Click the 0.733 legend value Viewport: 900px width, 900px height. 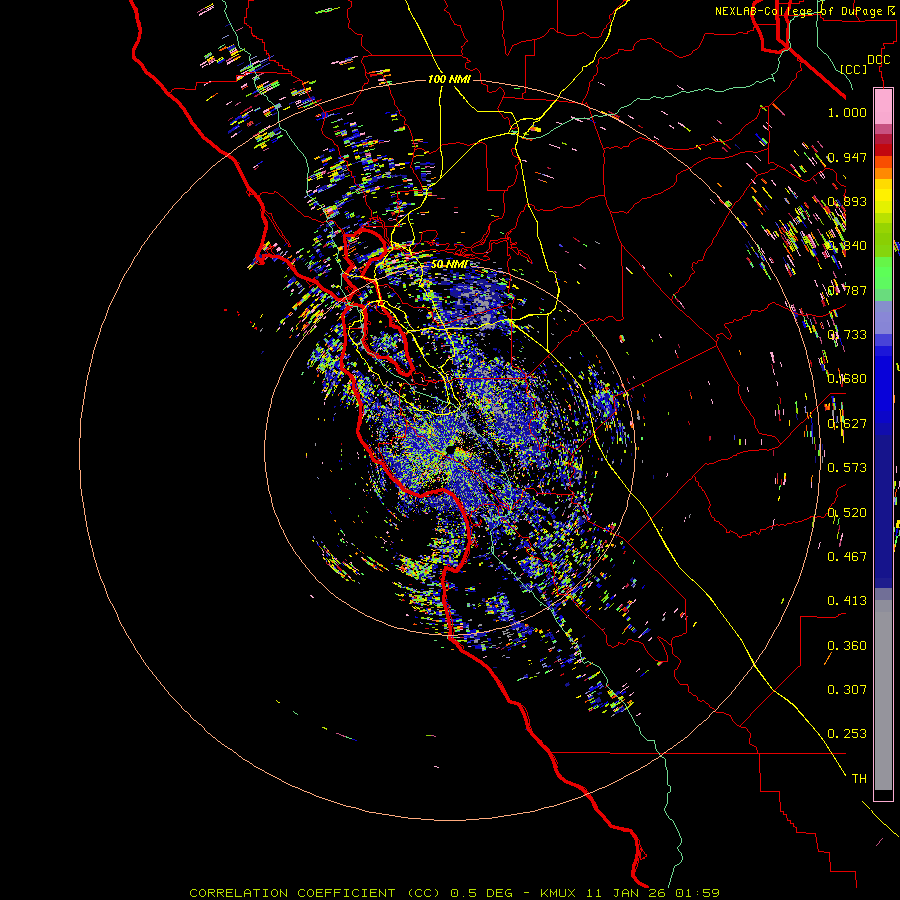pos(847,335)
